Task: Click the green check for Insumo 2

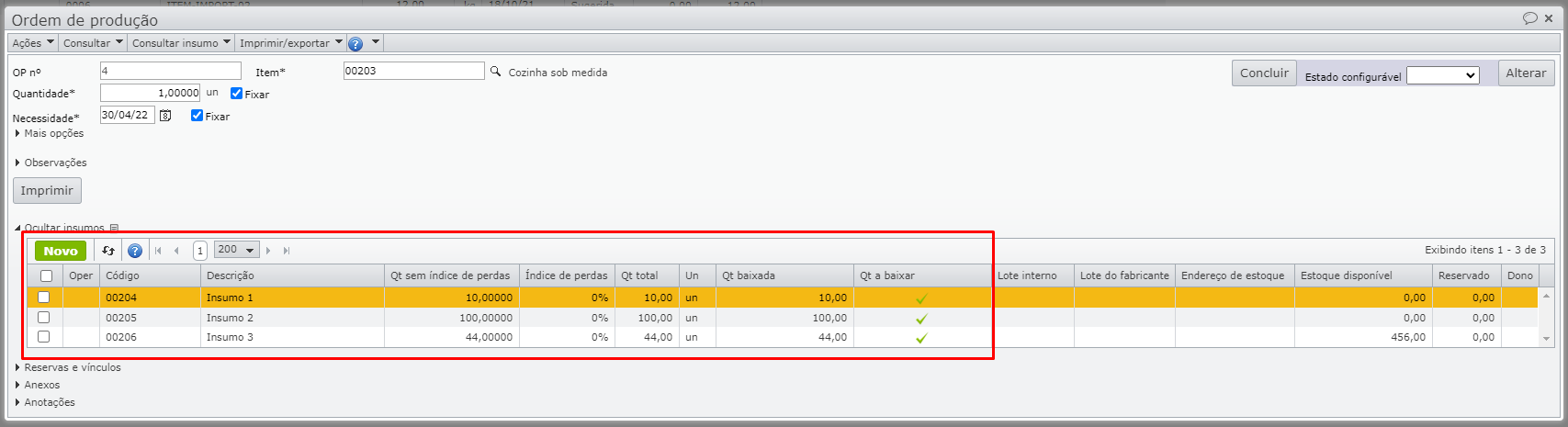Action: [921, 319]
